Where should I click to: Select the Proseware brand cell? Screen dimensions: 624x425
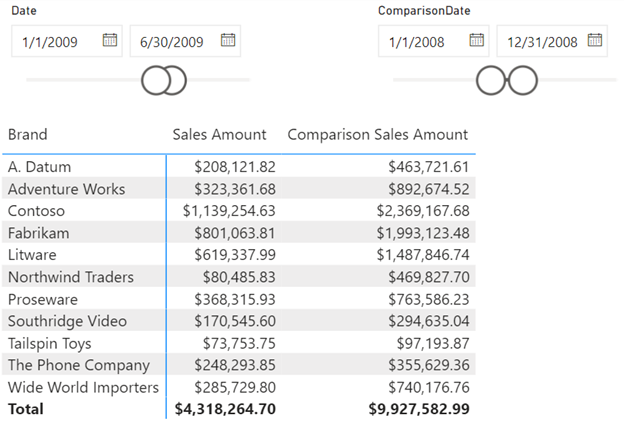point(43,299)
